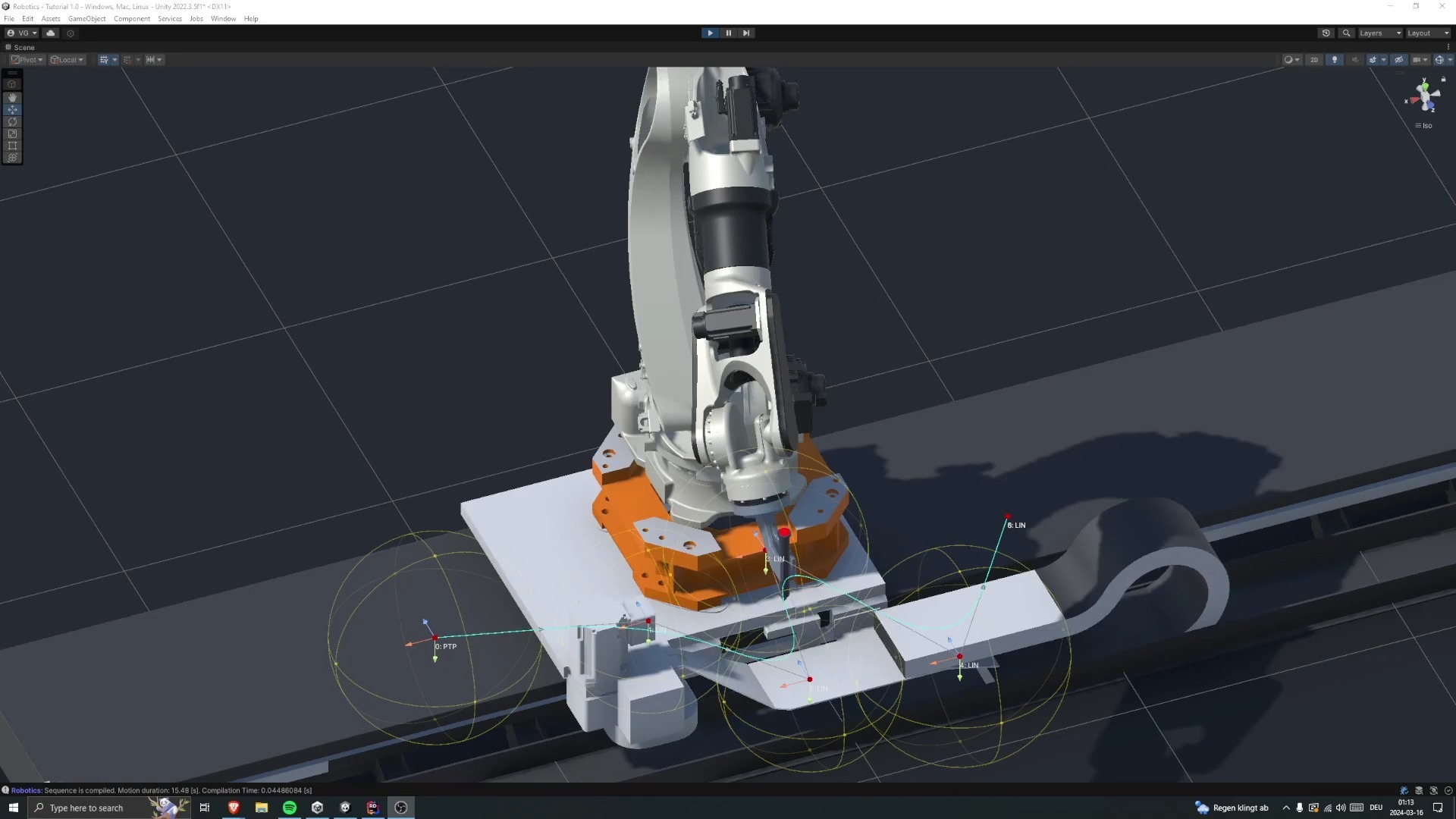1456x819 pixels.
Task: Click the Step frame button
Action: click(x=746, y=33)
